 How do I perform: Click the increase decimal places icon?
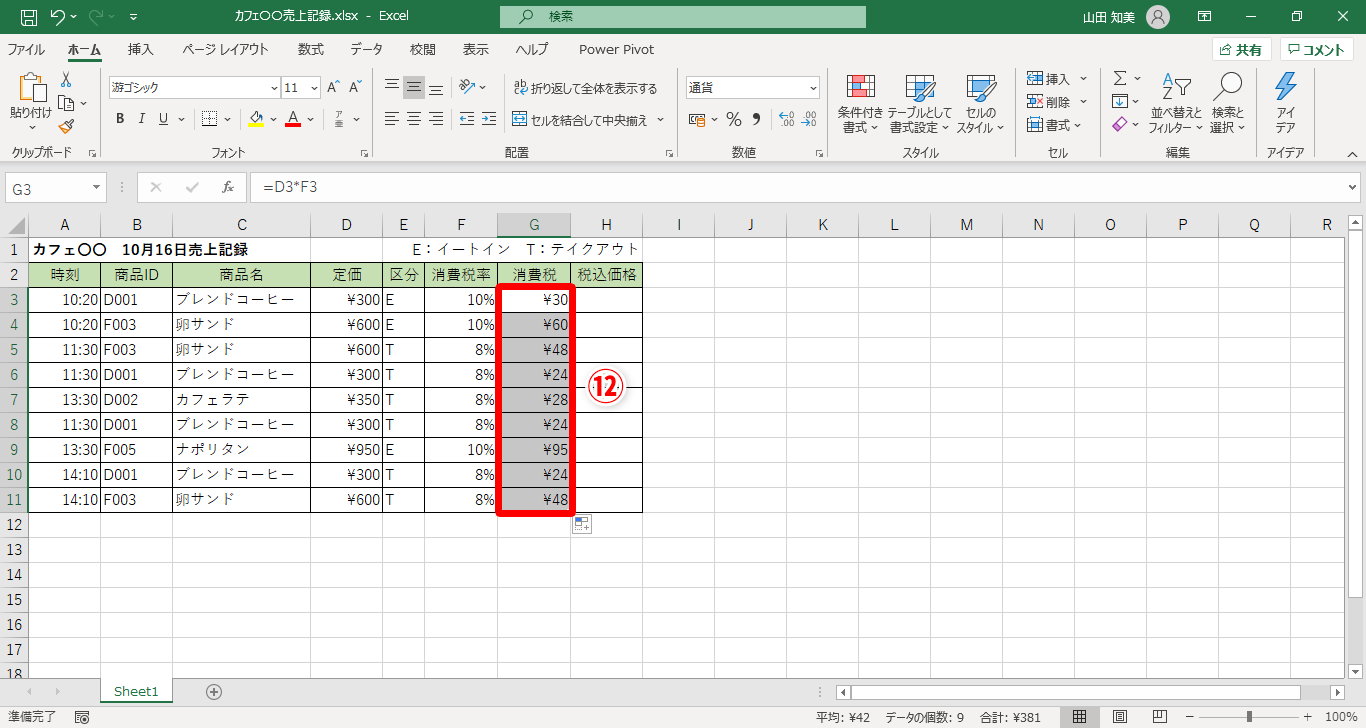(786, 119)
